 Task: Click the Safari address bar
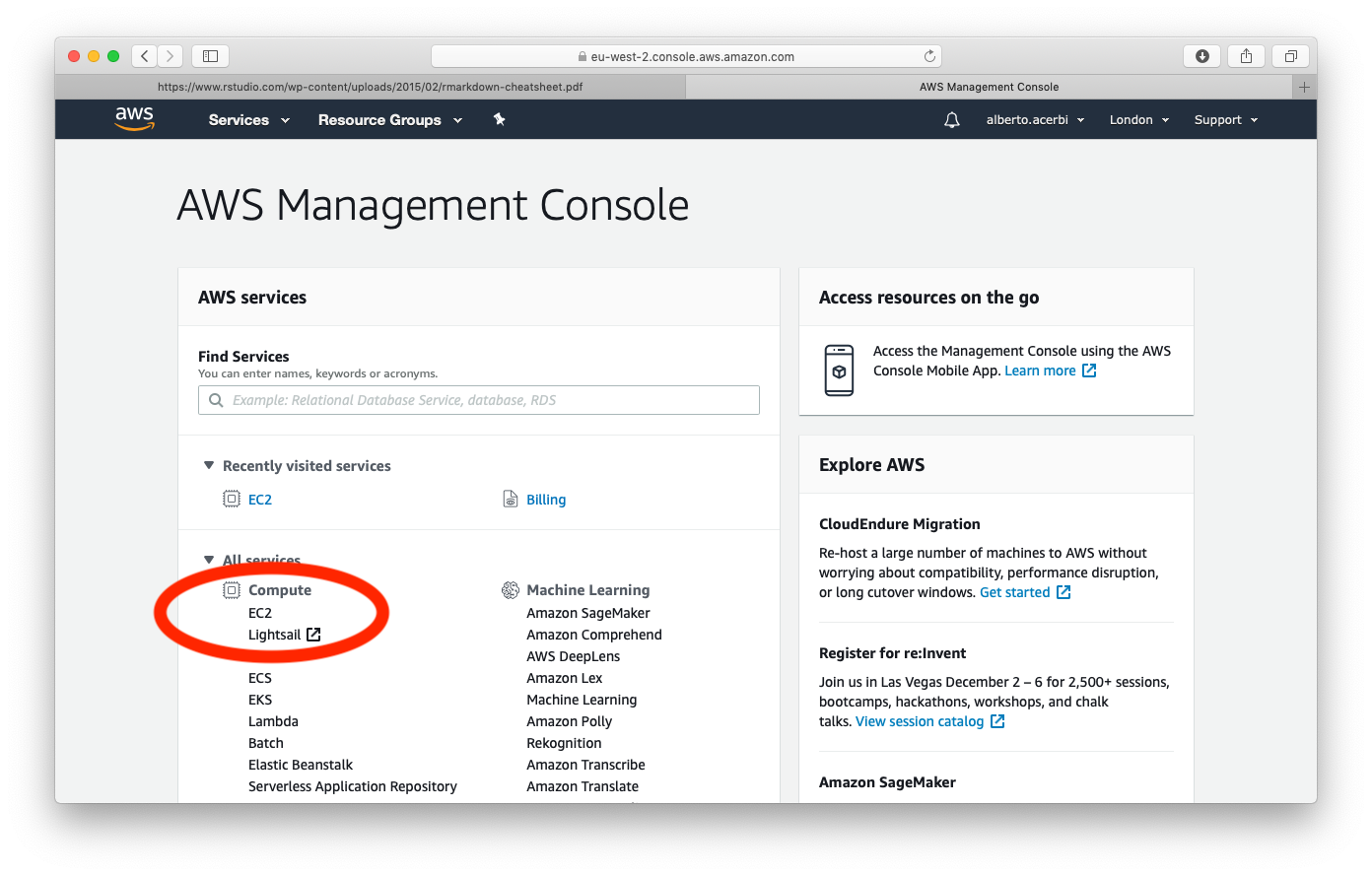coord(686,56)
